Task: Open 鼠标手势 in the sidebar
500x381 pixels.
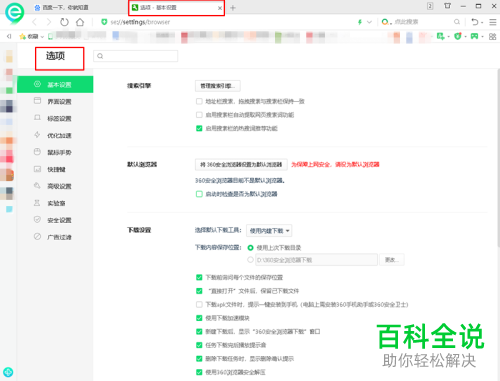Action: point(55,152)
